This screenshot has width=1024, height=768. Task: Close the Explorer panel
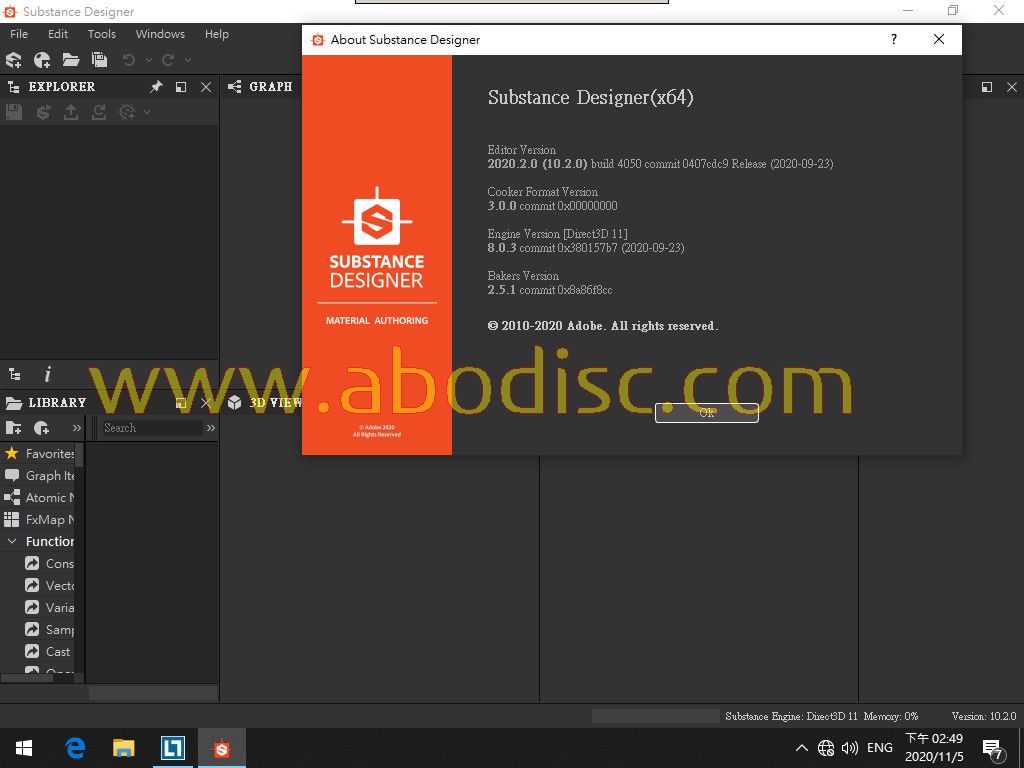click(206, 87)
